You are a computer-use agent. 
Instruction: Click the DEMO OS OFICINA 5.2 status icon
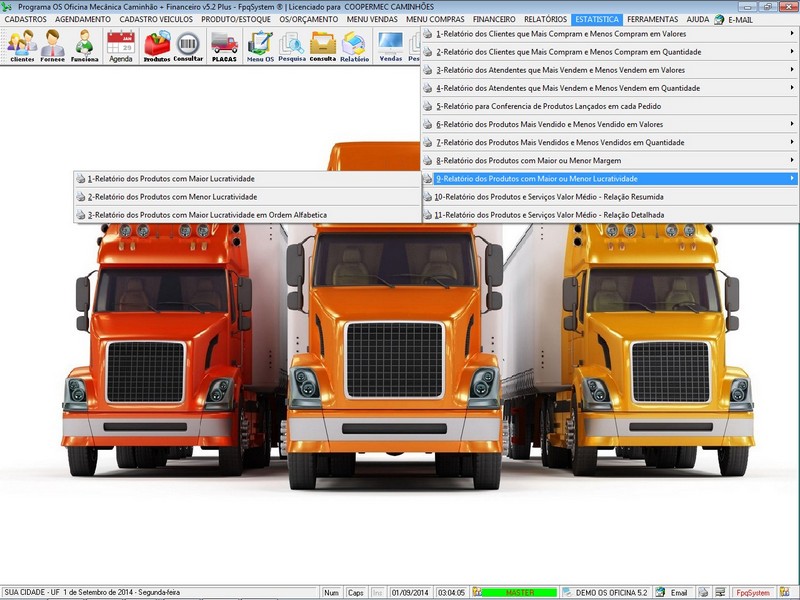tap(567, 592)
